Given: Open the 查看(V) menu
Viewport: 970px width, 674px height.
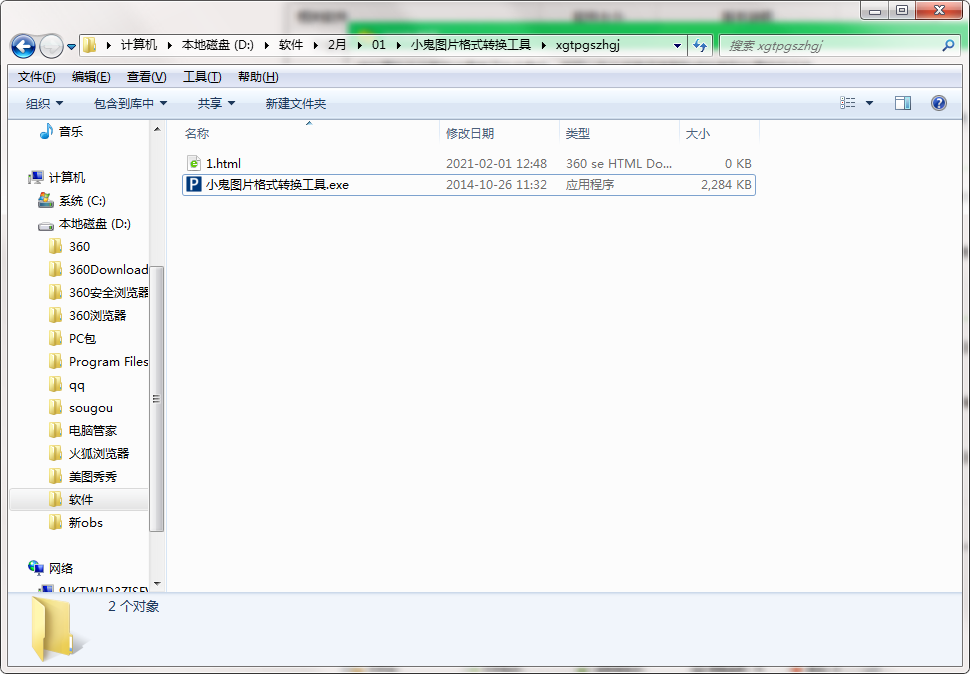Looking at the screenshot, I should 147,77.
